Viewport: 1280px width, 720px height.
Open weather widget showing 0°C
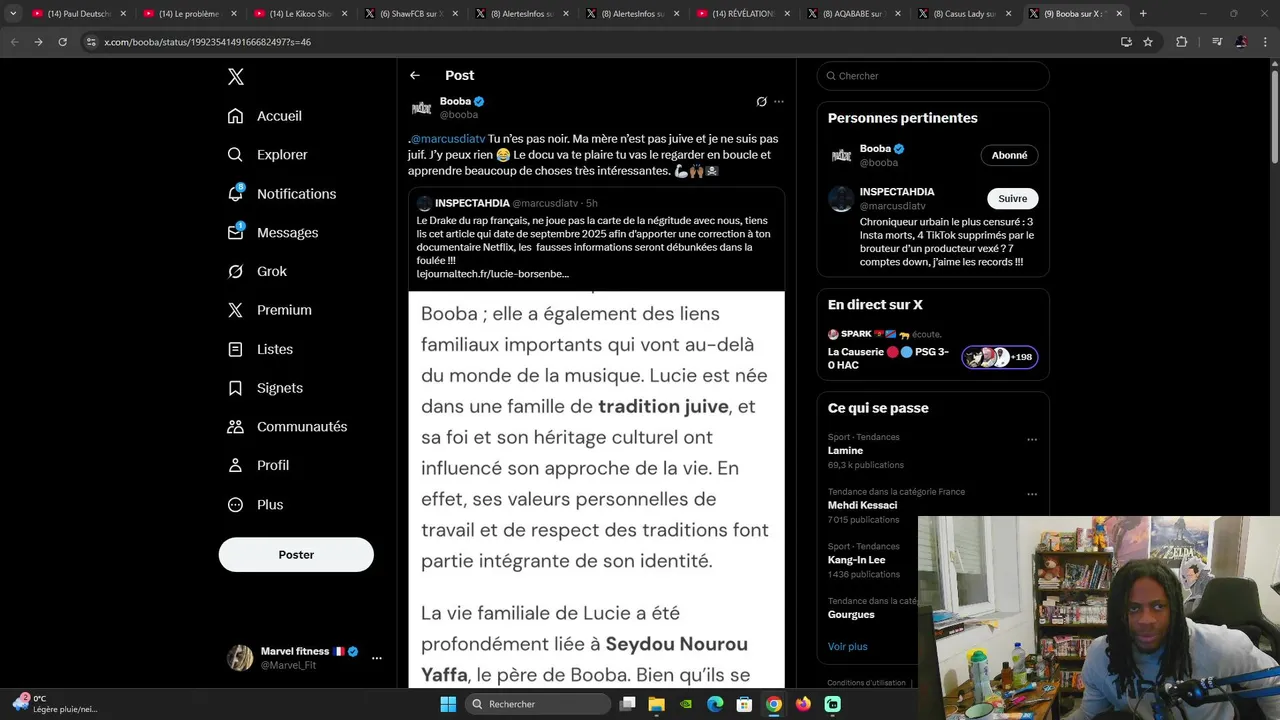tap(55, 704)
